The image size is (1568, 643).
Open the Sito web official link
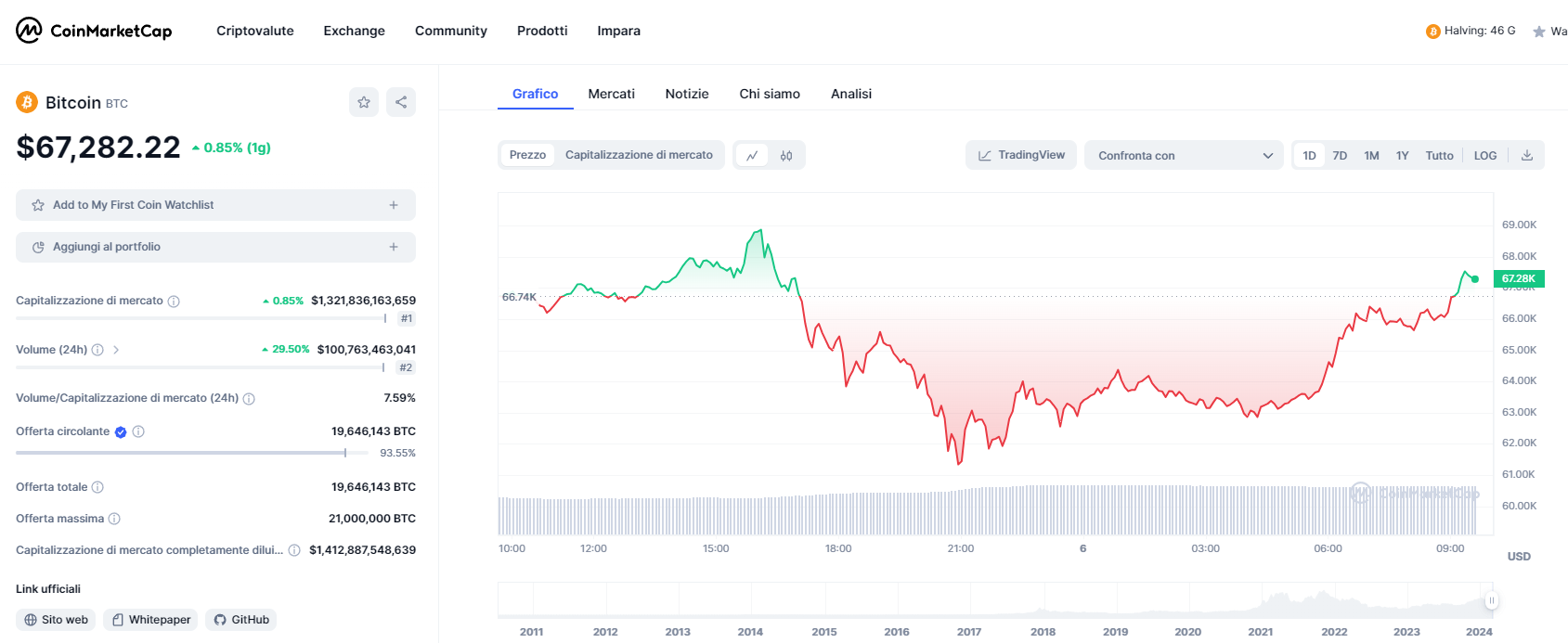pos(57,620)
